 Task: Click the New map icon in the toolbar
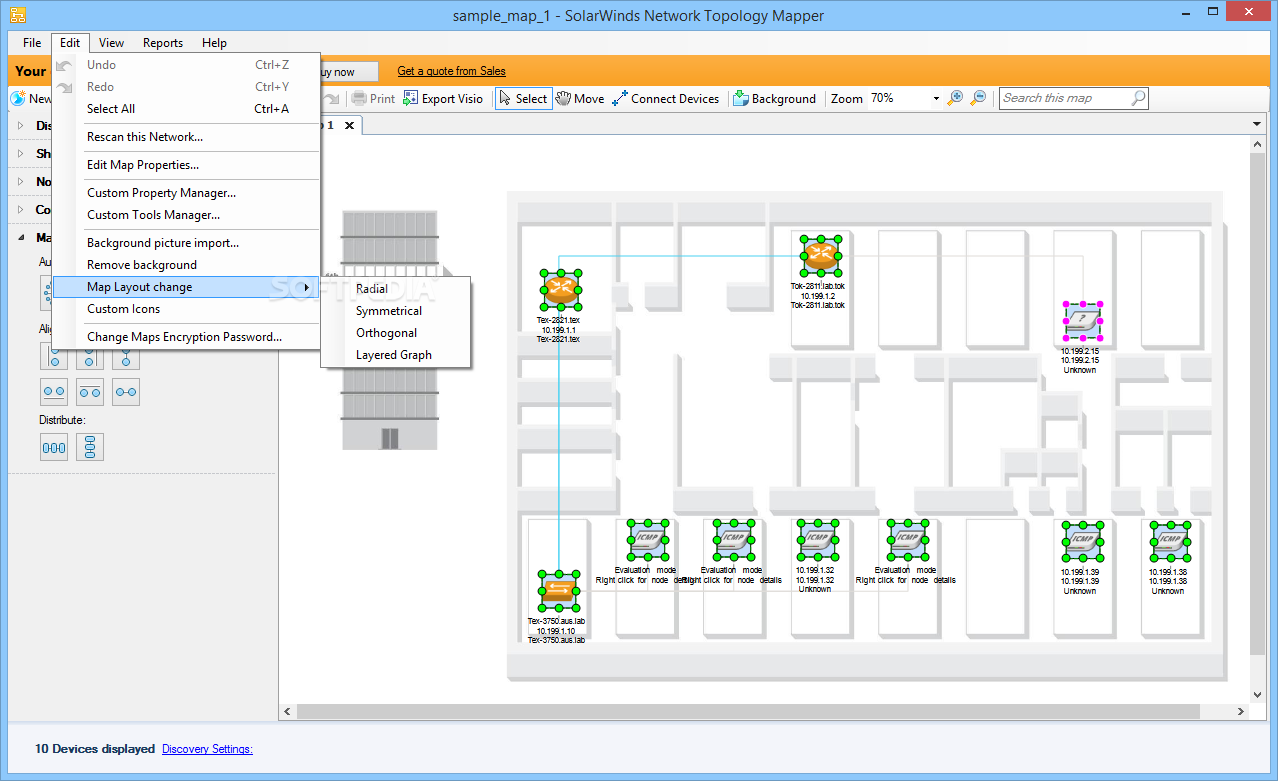tap(18, 98)
